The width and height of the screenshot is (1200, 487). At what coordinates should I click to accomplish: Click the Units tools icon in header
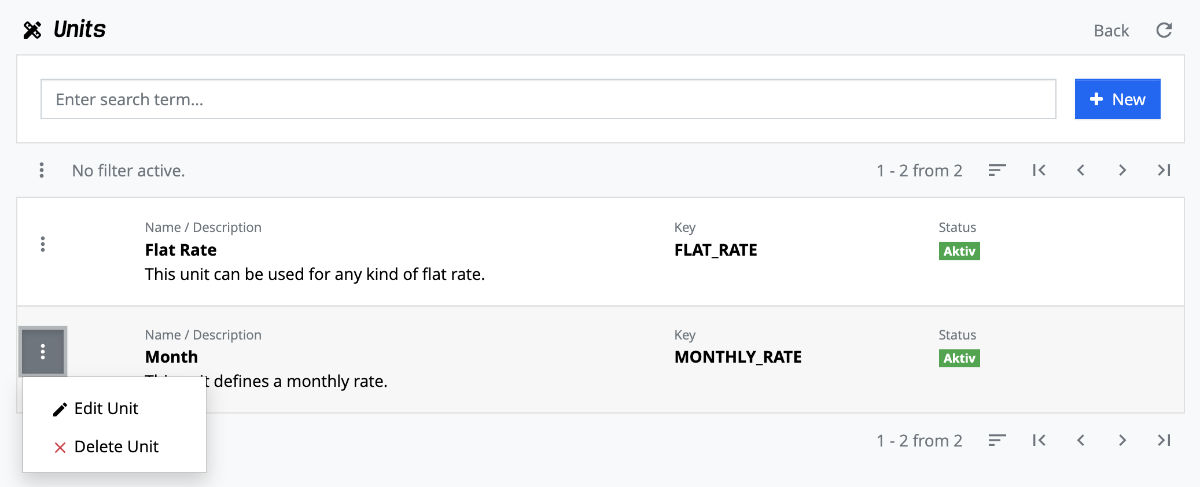coord(32,30)
